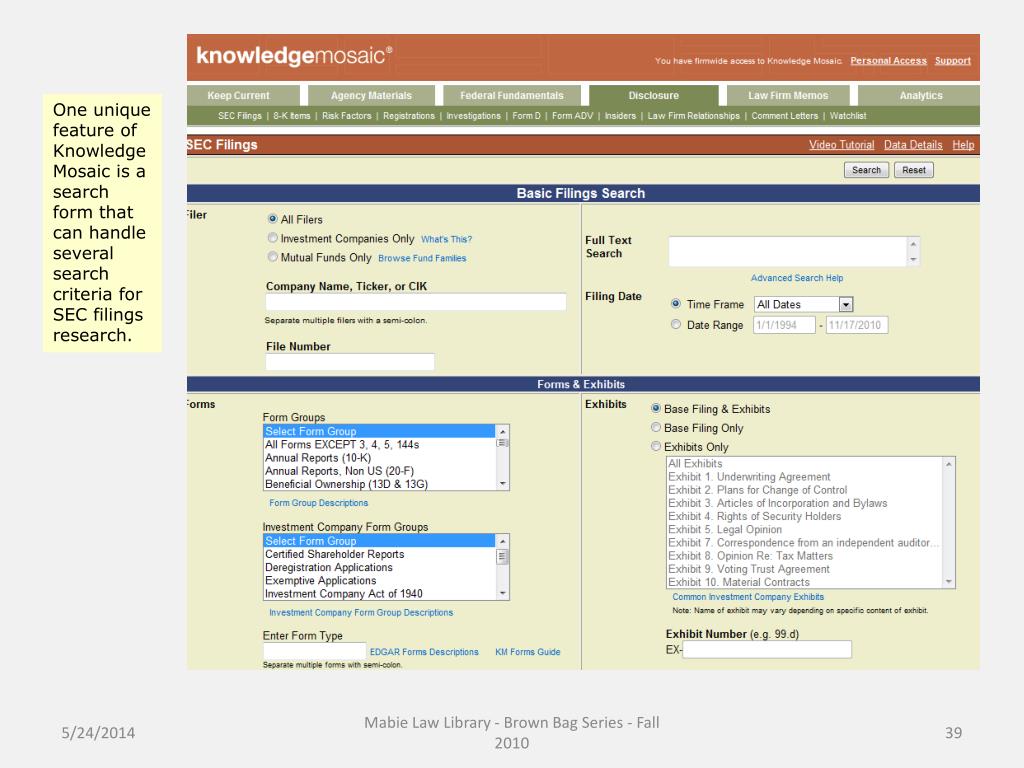Screen dimensions: 1024x768
Task: Open 8-K Items submenu link
Action: (292, 116)
